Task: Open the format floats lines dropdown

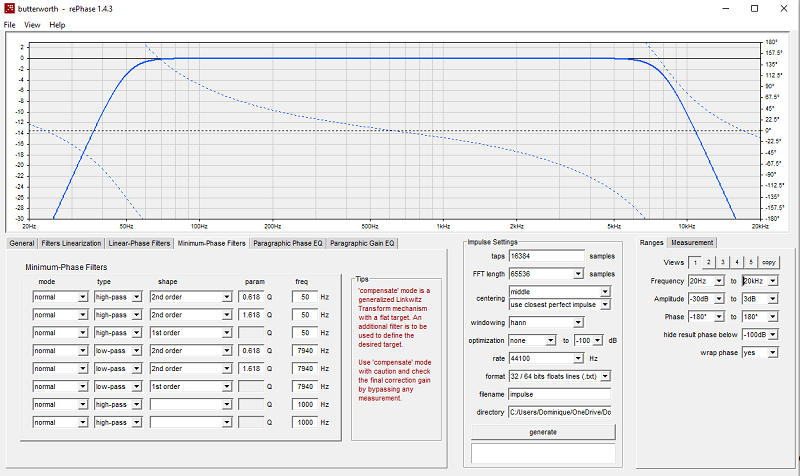Action: 605,377
